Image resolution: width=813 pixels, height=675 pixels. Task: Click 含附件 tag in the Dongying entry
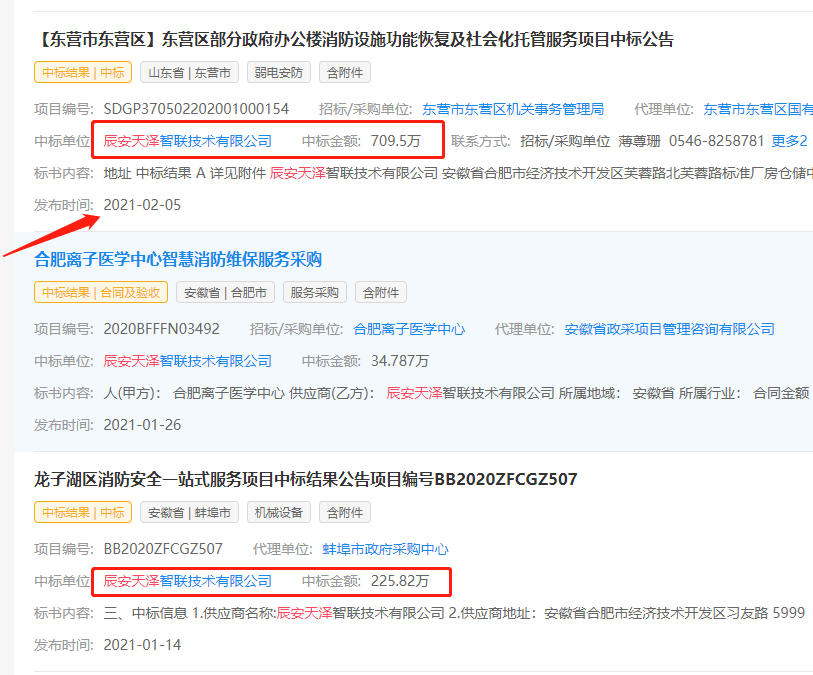(x=345, y=73)
